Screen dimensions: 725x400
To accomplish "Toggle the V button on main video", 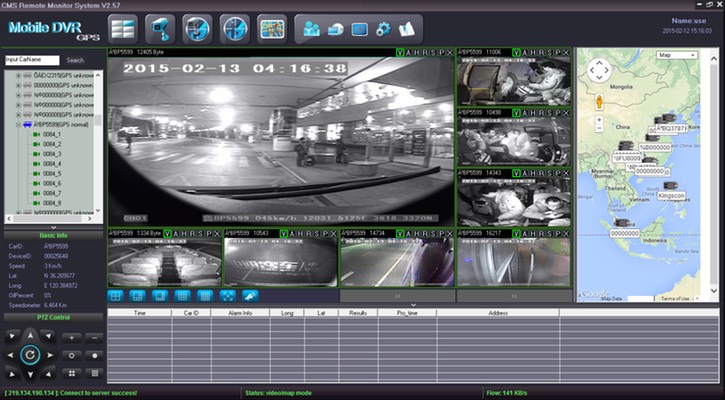I will 401,52.
